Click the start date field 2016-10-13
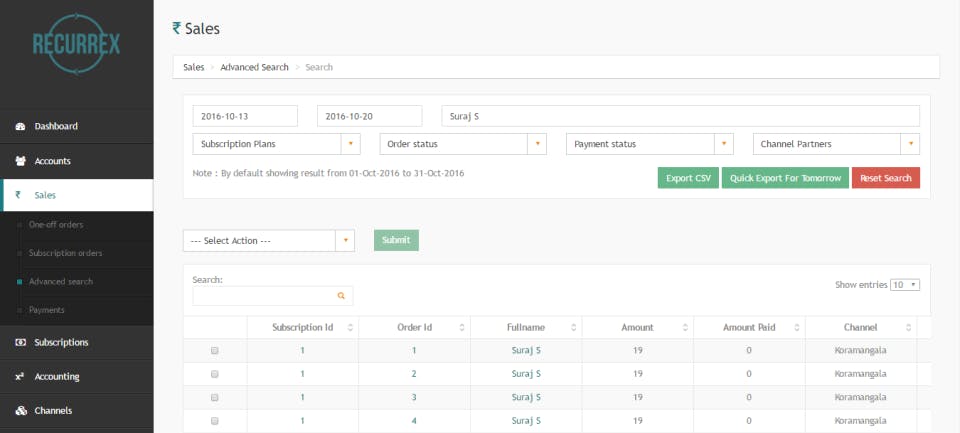960x433 pixels. (x=245, y=116)
